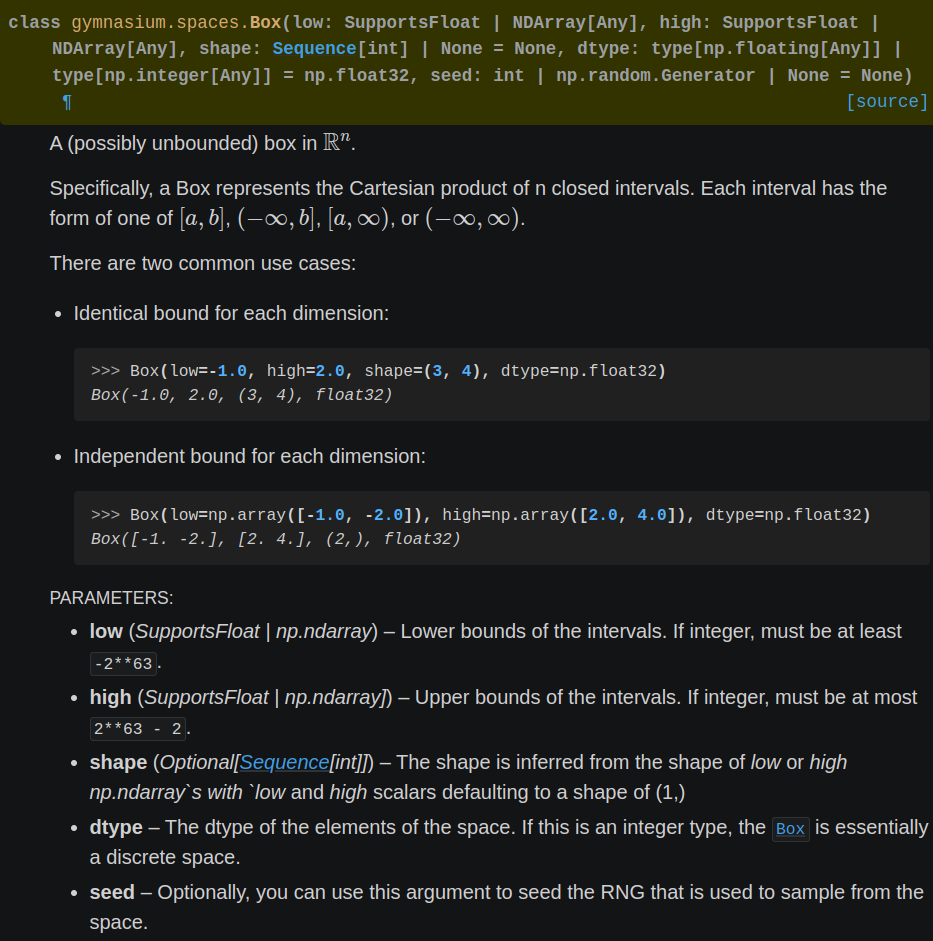Click the PARAMETERS heading
The height and width of the screenshot is (941, 933).
pyautogui.click(x=112, y=598)
